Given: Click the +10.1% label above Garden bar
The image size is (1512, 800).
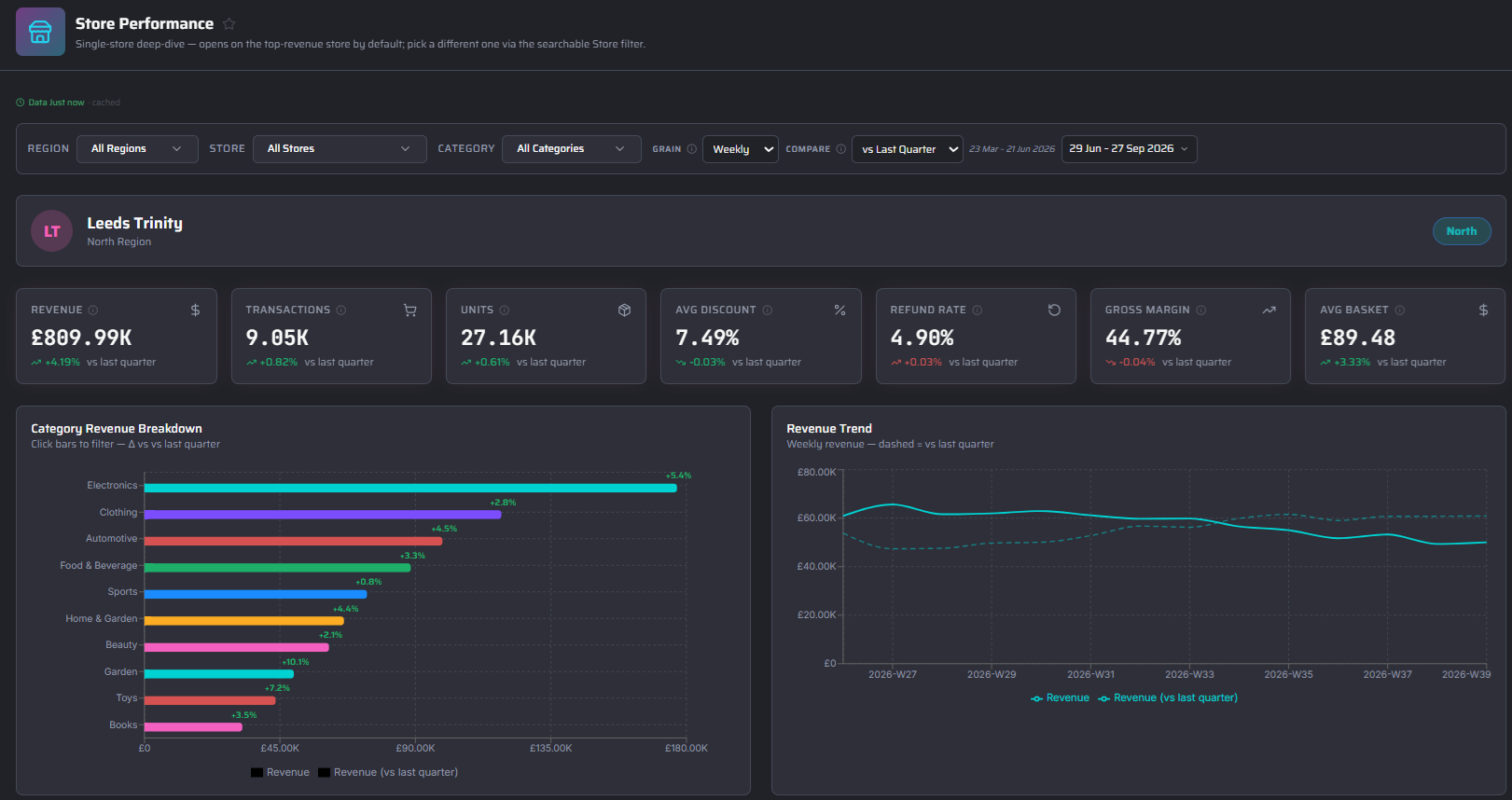Looking at the screenshot, I should 296,662.
